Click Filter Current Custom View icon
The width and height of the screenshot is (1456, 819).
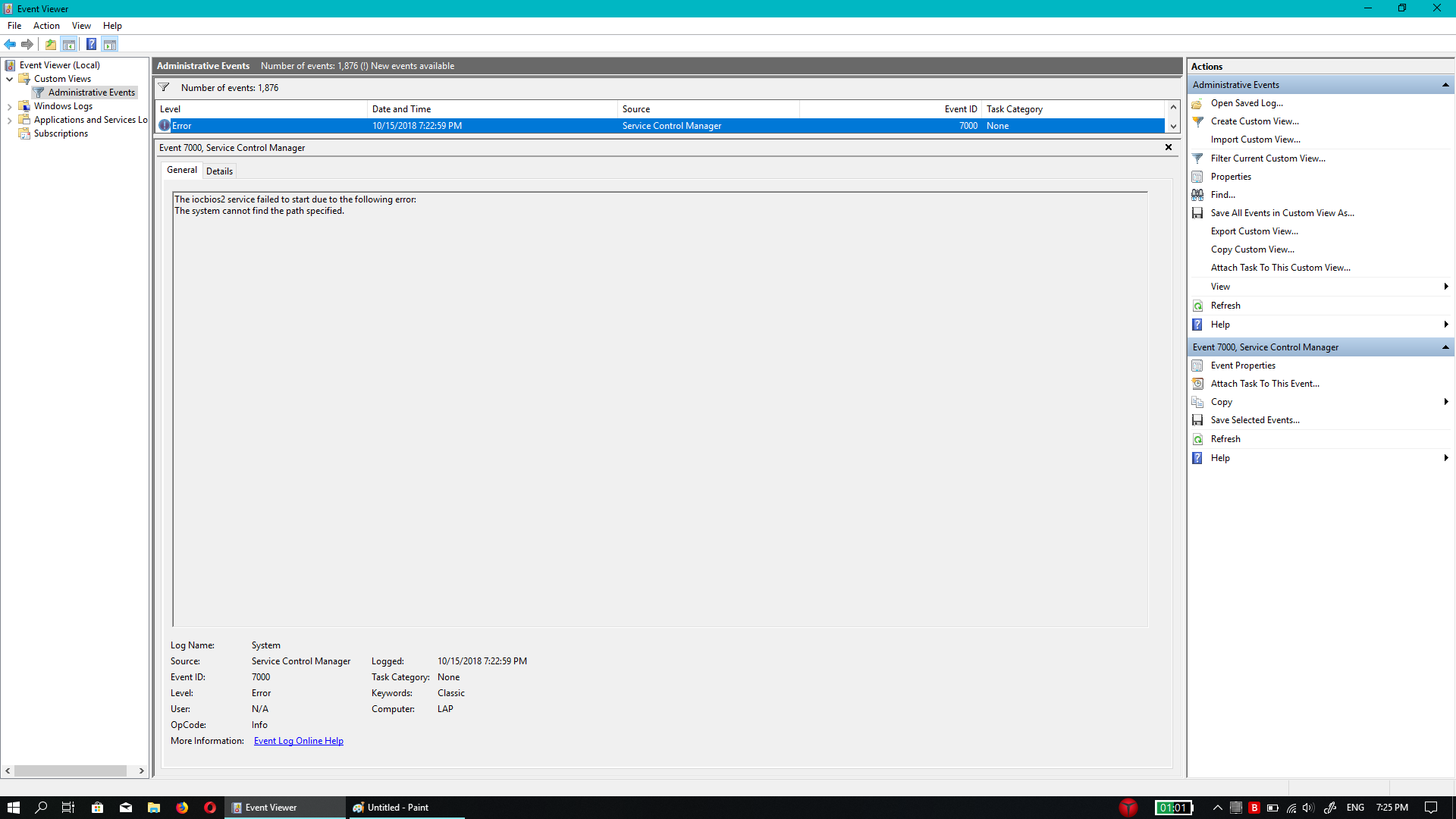click(1197, 158)
